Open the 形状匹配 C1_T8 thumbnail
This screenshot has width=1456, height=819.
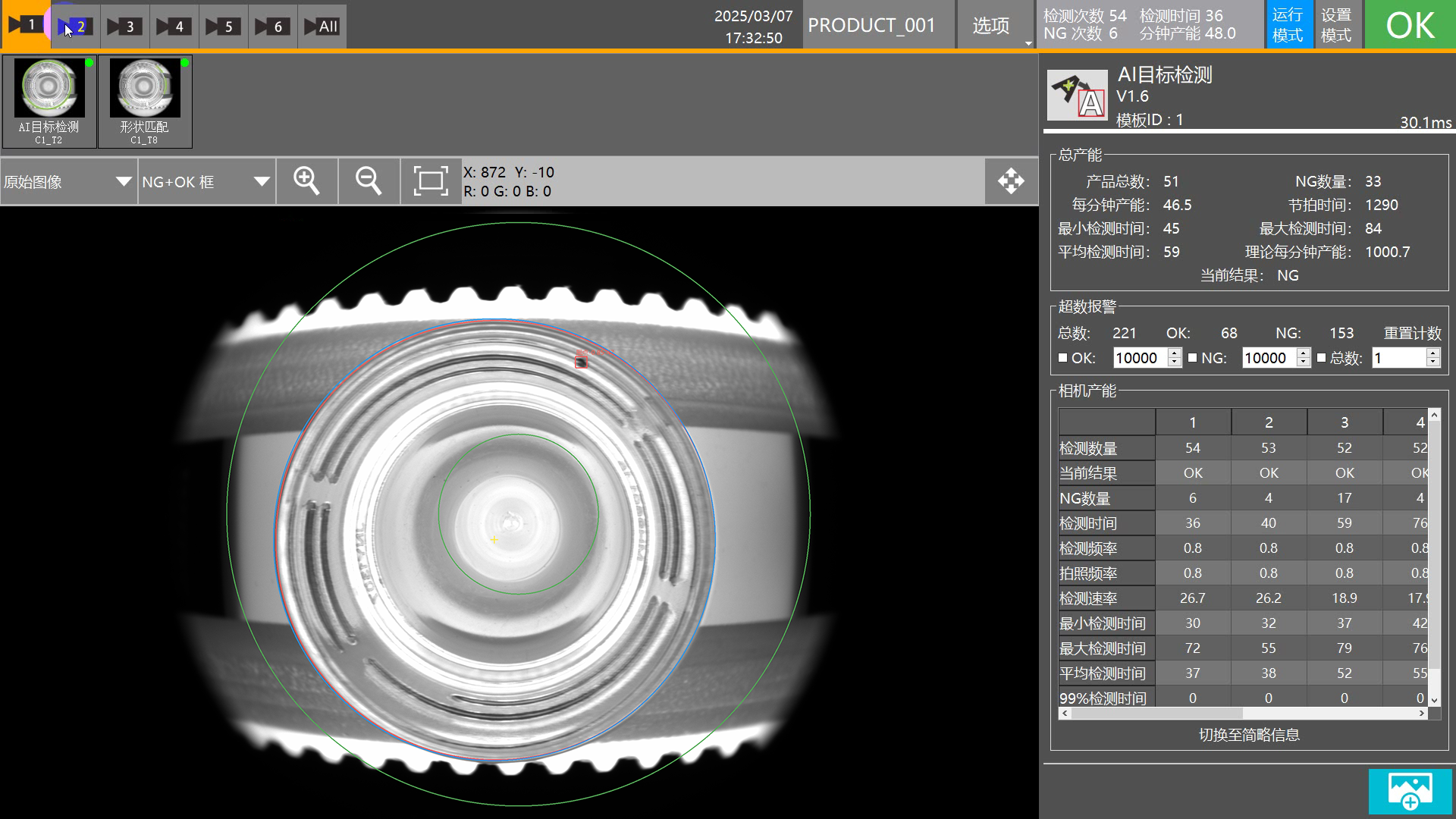[x=144, y=101]
